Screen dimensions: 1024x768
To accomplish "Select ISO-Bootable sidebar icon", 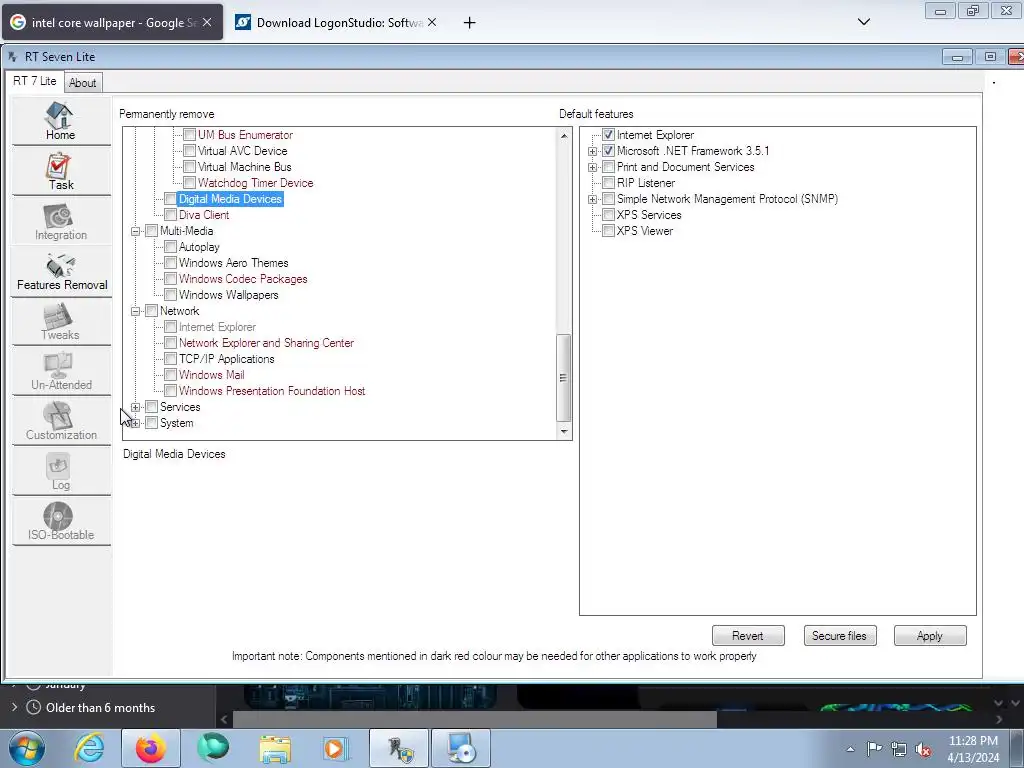I will point(61,522).
